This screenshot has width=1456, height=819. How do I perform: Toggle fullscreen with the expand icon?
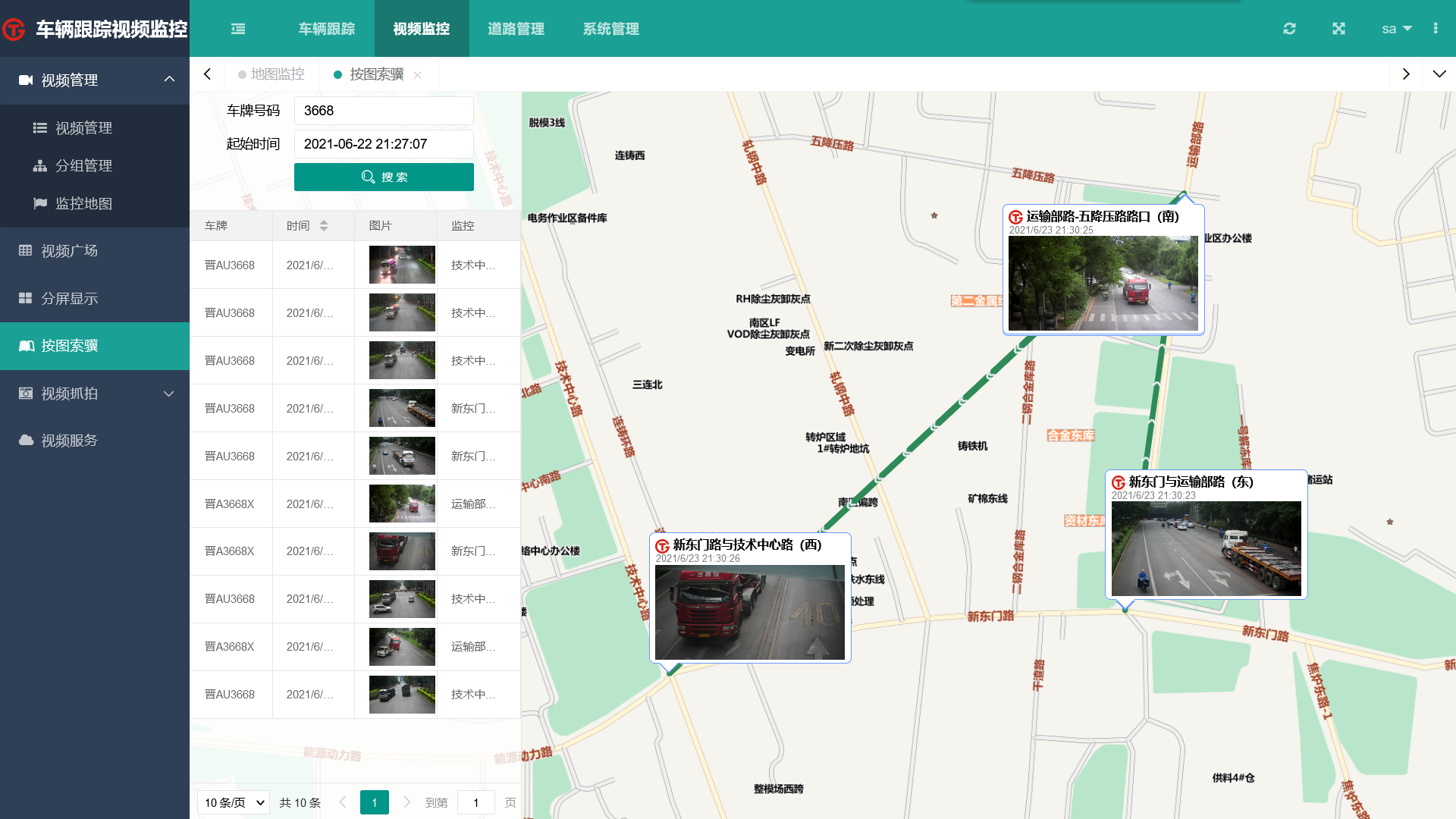pos(1338,29)
